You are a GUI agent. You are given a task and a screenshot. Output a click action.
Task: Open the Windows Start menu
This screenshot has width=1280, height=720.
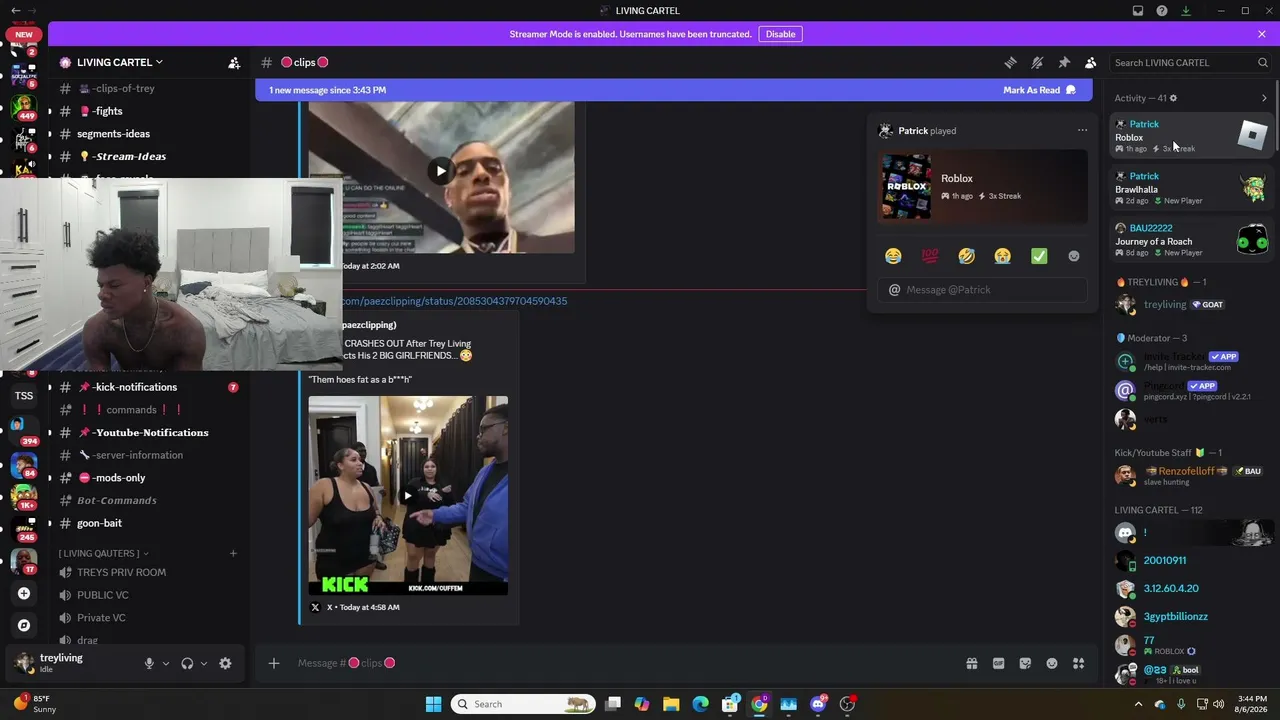coord(433,704)
